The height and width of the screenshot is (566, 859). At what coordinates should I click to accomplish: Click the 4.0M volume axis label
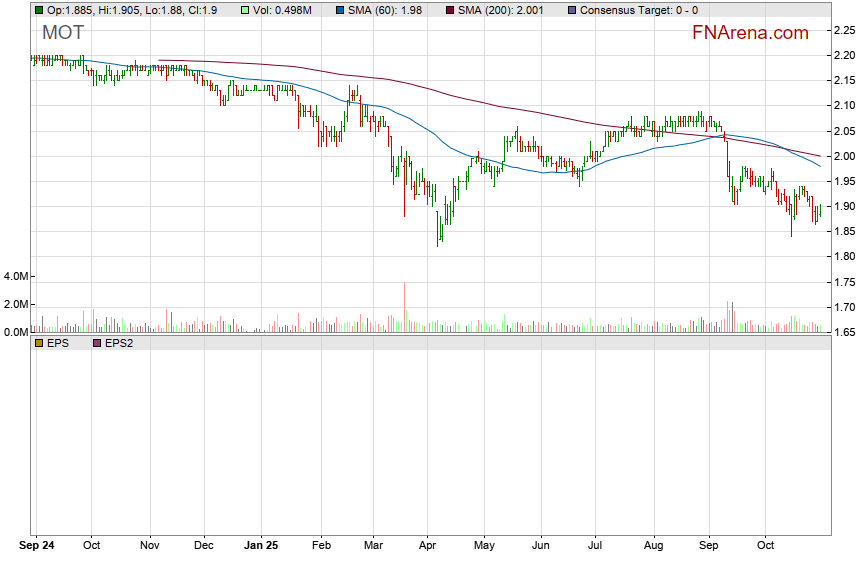click(x=17, y=276)
